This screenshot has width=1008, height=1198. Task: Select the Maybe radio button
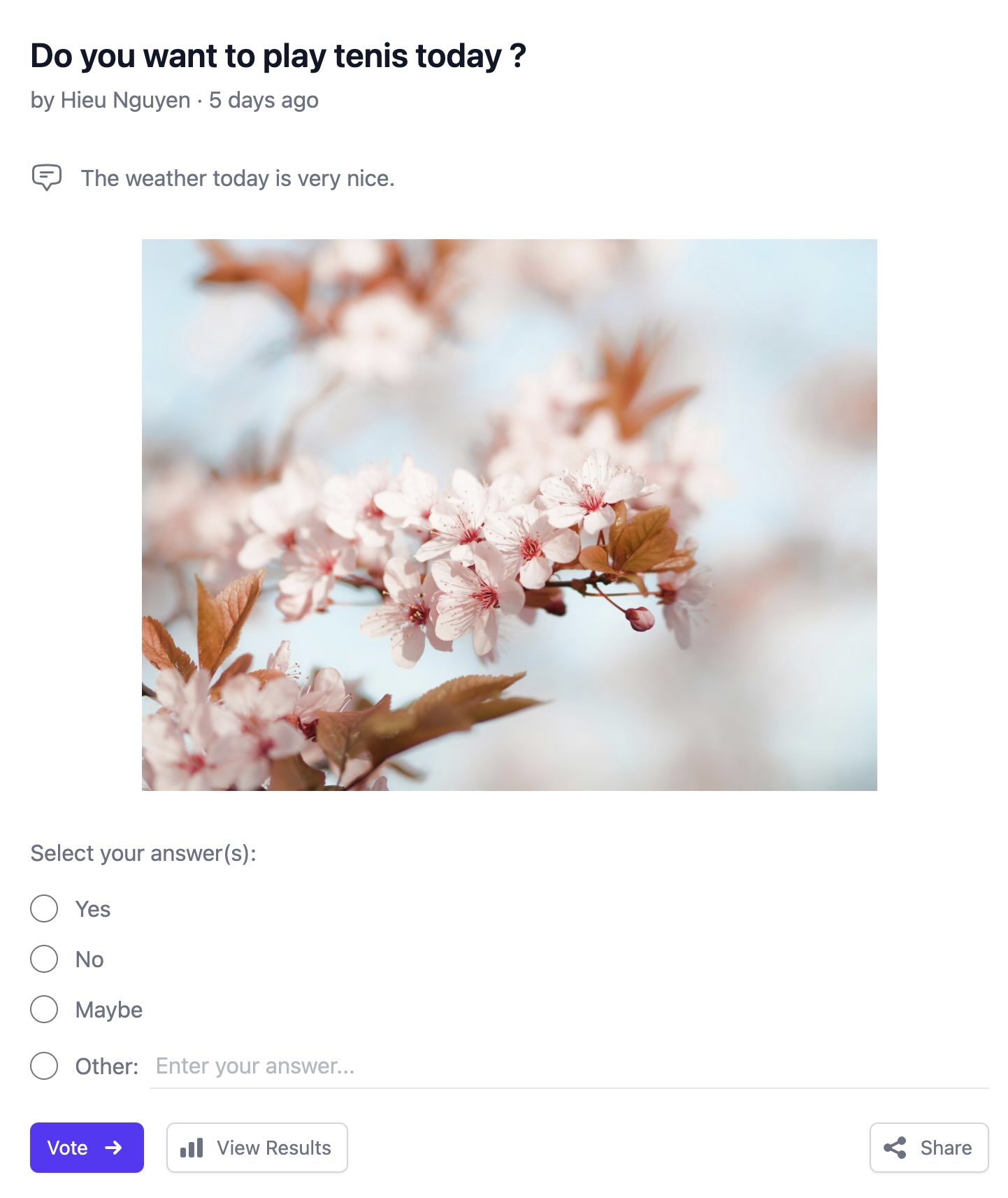click(x=44, y=1009)
